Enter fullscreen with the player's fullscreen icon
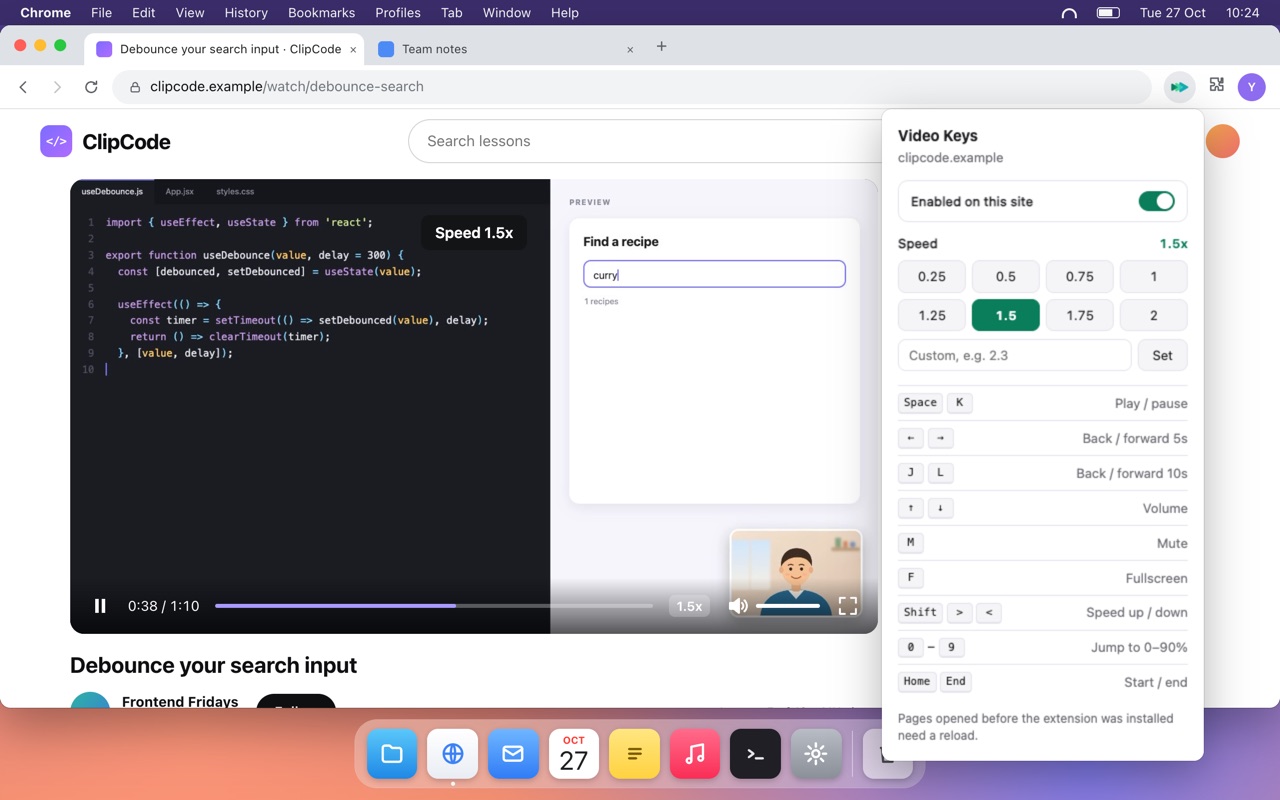 [848, 606]
